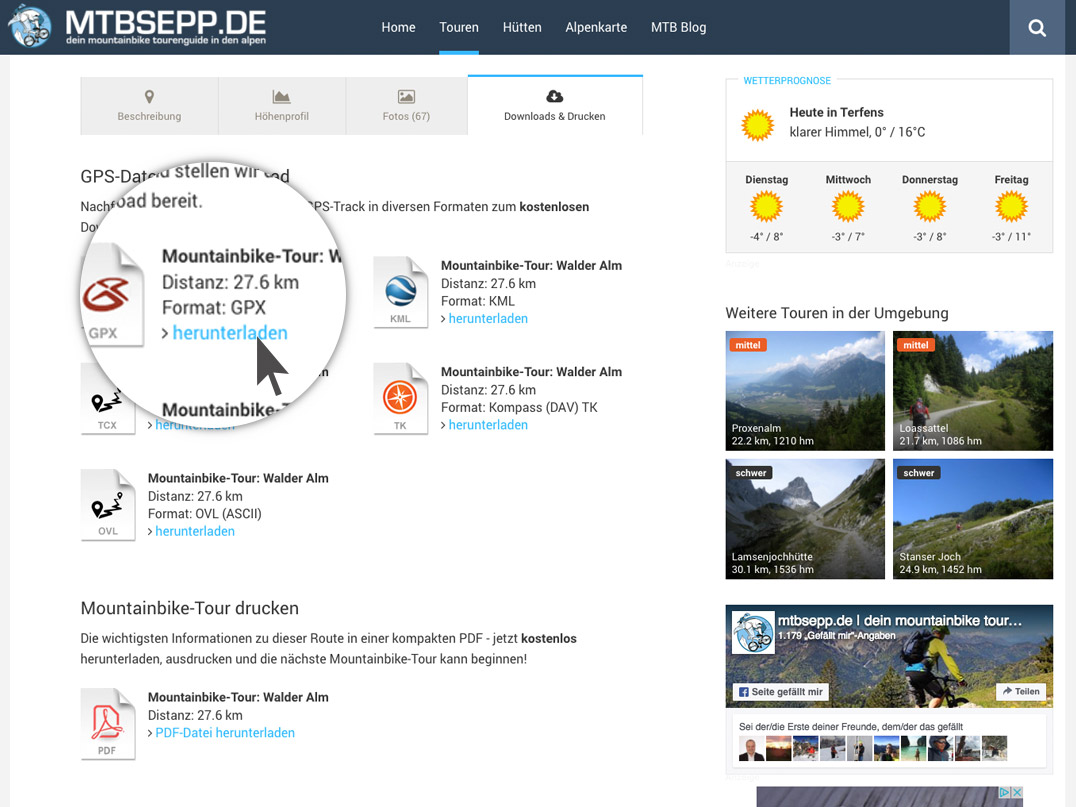
Task: Open Alpenkarte from the top menu
Action: (596, 27)
